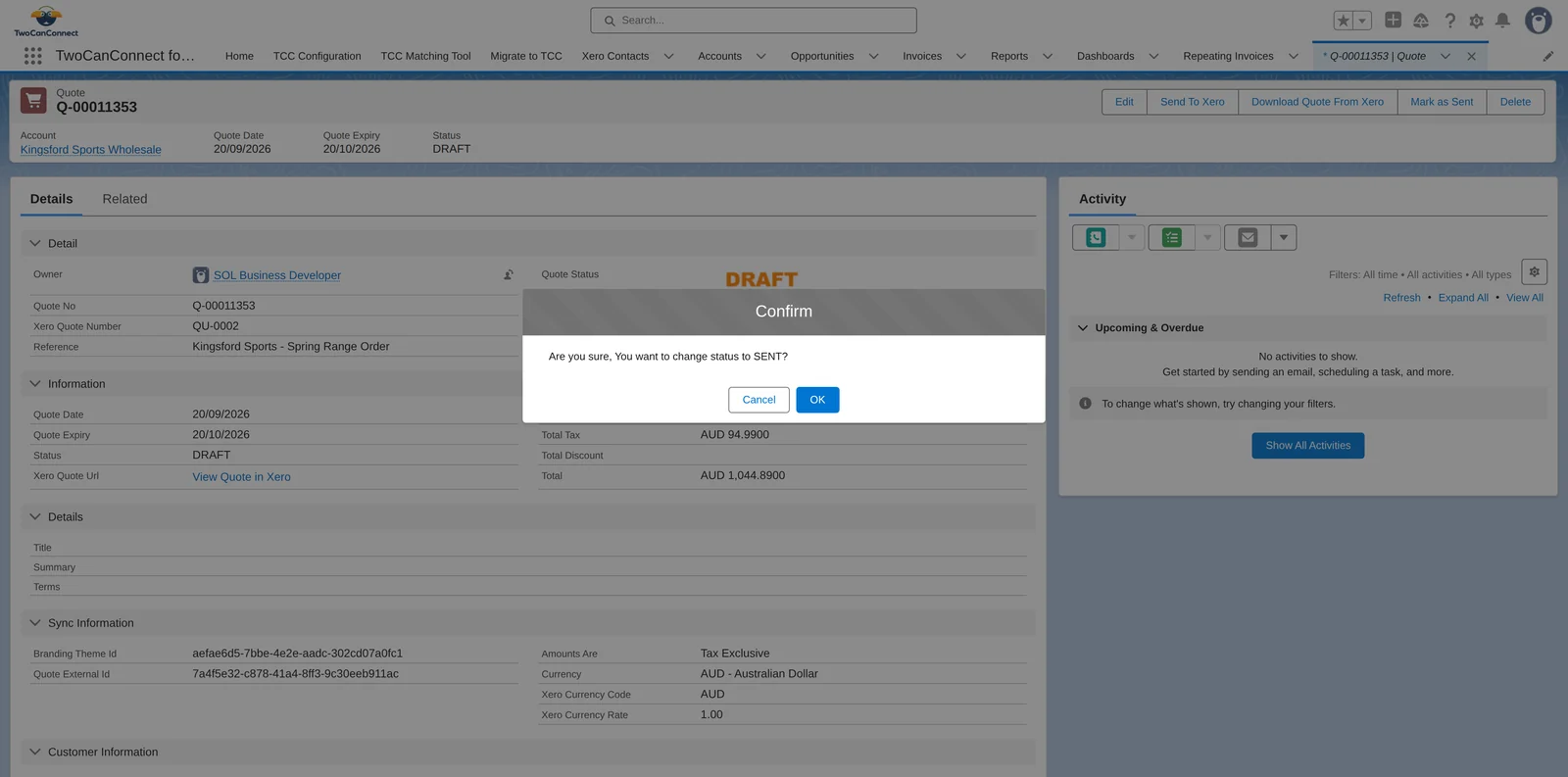The image size is (1568, 777).
Task: Click the info icon beside filter hint
Action: click(x=1086, y=404)
